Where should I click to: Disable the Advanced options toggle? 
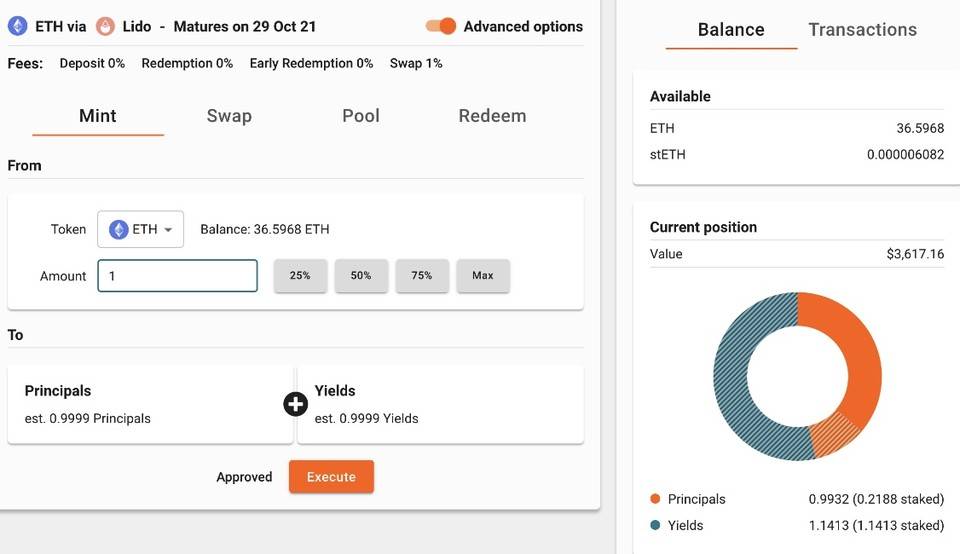point(441,26)
